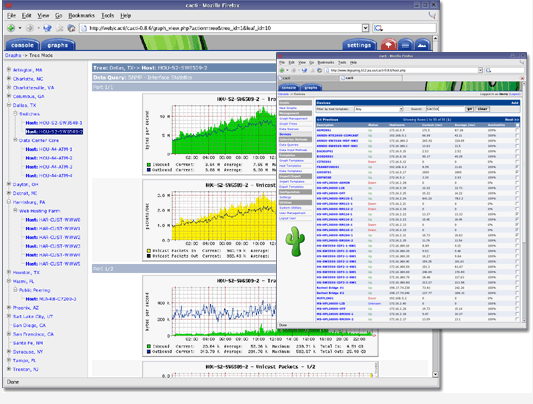Viewport: 533px width, 404px height.
Task: Click the Add link in the Devices header
Action: click(x=515, y=103)
